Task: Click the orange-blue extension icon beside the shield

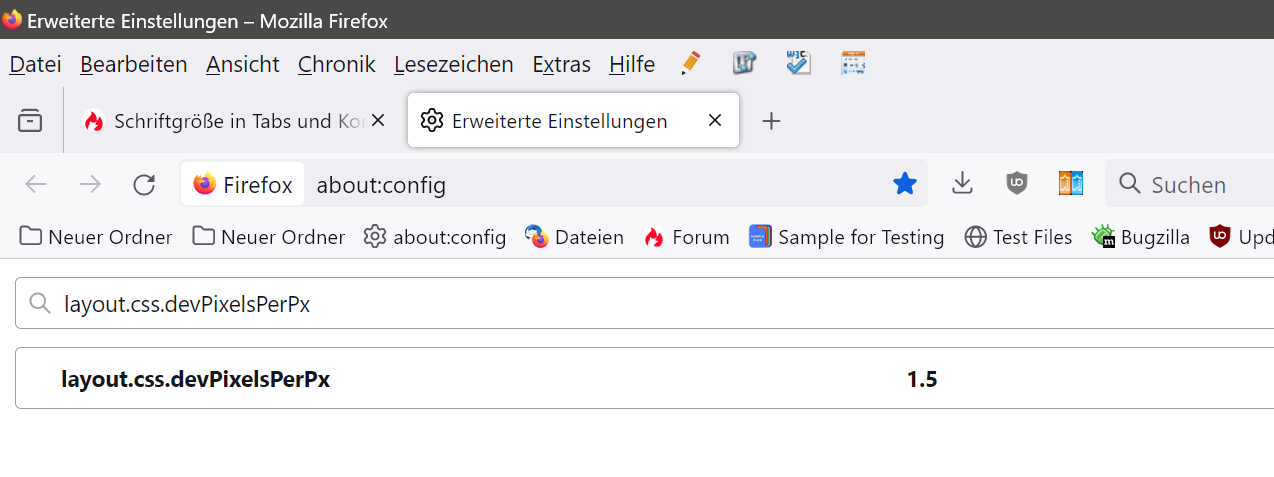Action: (x=1071, y=183)
